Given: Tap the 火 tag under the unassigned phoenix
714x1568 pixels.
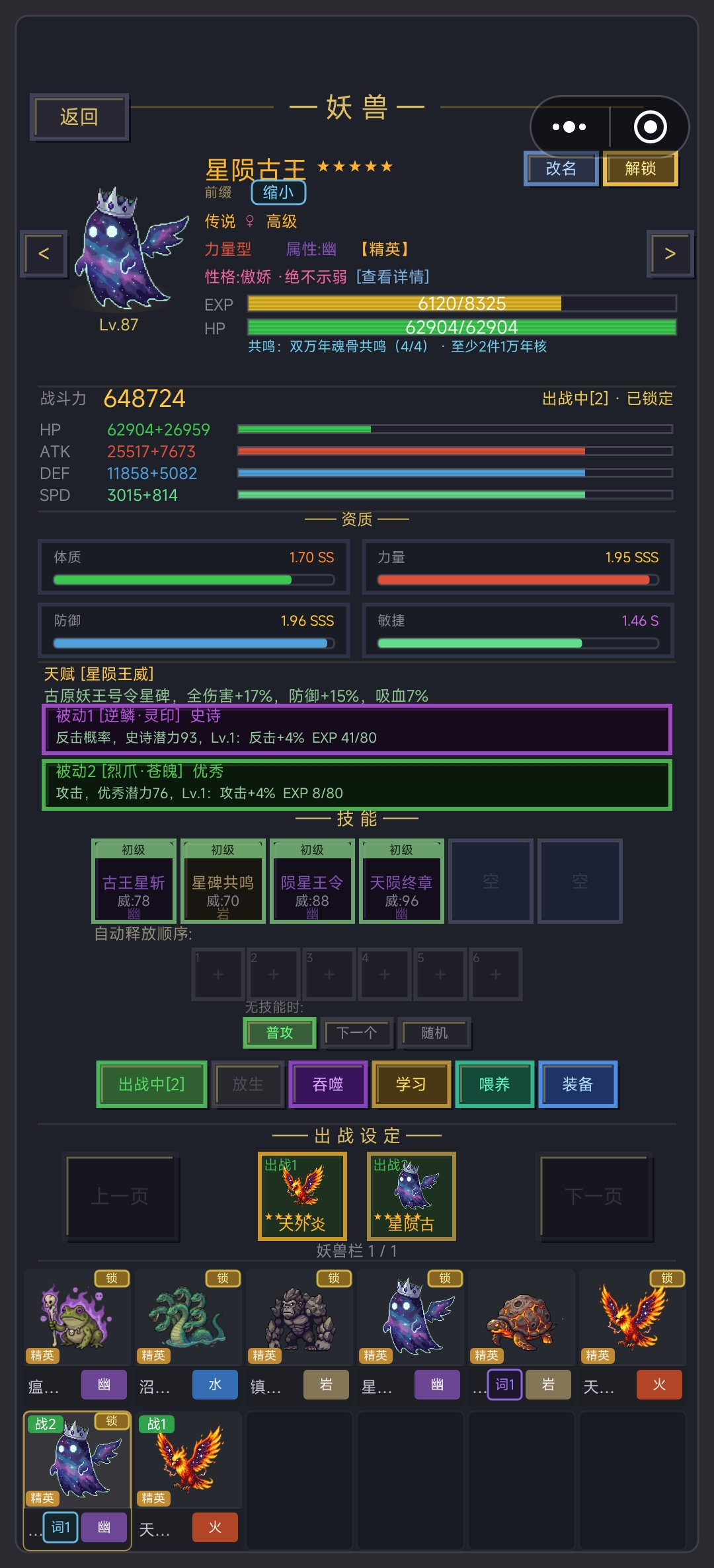Looking at the screenshot, I should pos(659,1385).
